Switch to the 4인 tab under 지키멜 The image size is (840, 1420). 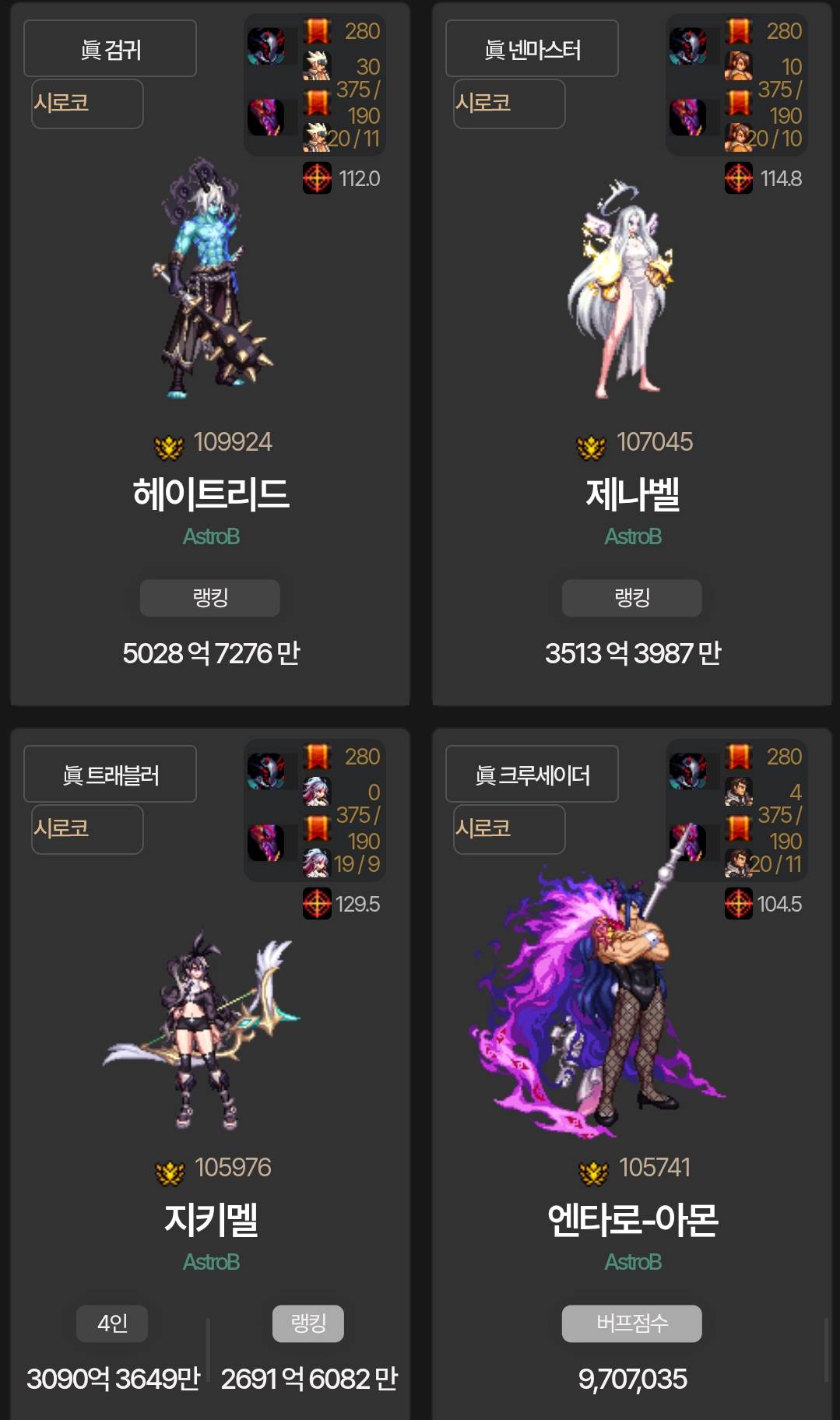tap(112, 1323)
